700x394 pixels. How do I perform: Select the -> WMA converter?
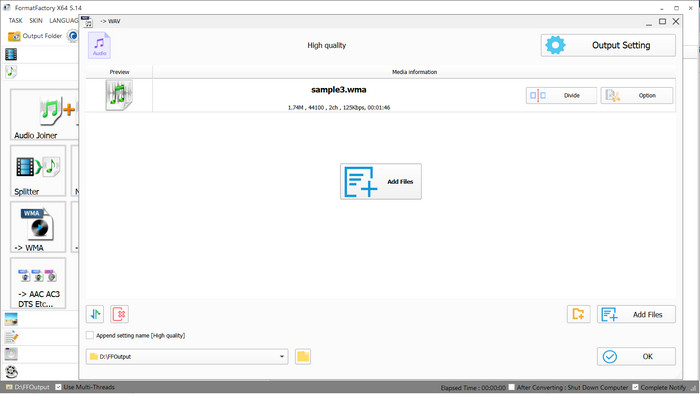click(38, 227)
